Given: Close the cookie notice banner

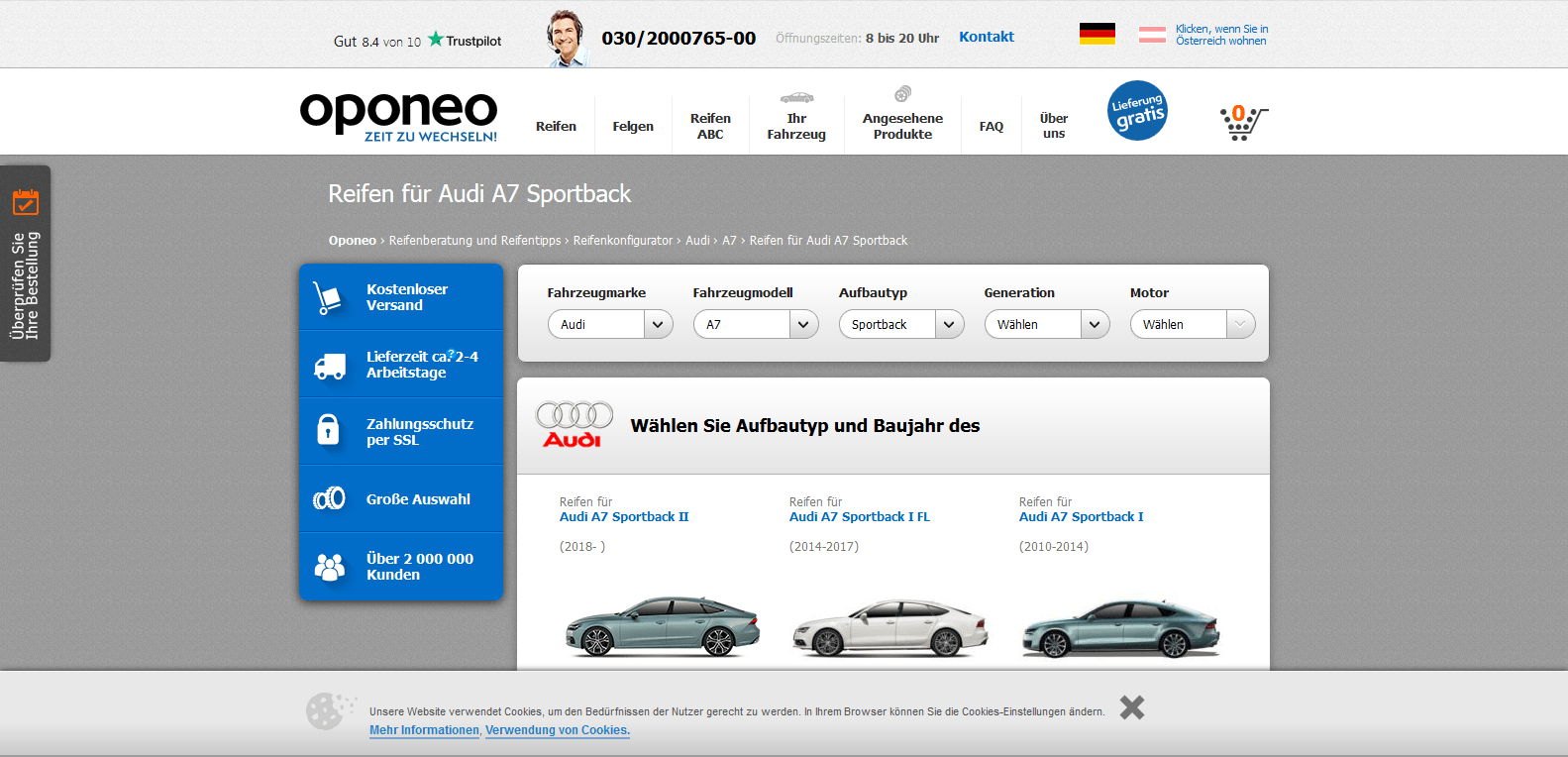Looking at the screenshot, I should click(x=1131, y=707).
